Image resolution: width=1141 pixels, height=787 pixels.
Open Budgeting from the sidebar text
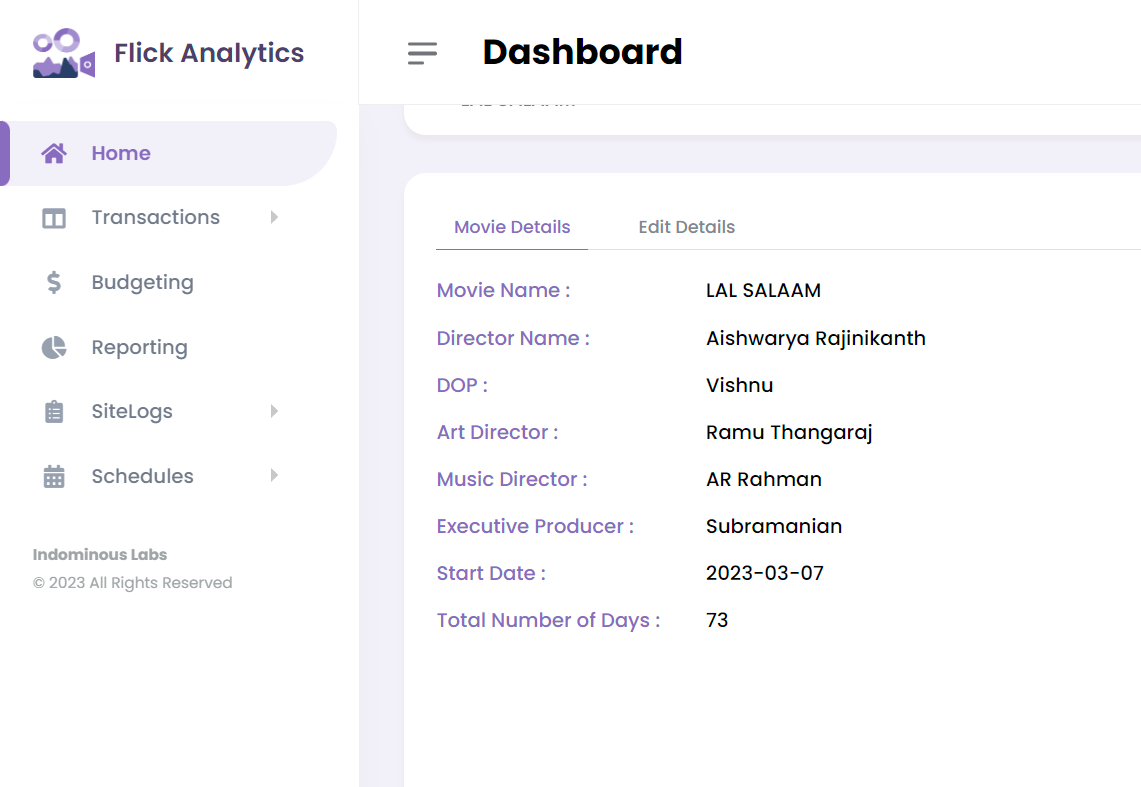tap(142, 283)
